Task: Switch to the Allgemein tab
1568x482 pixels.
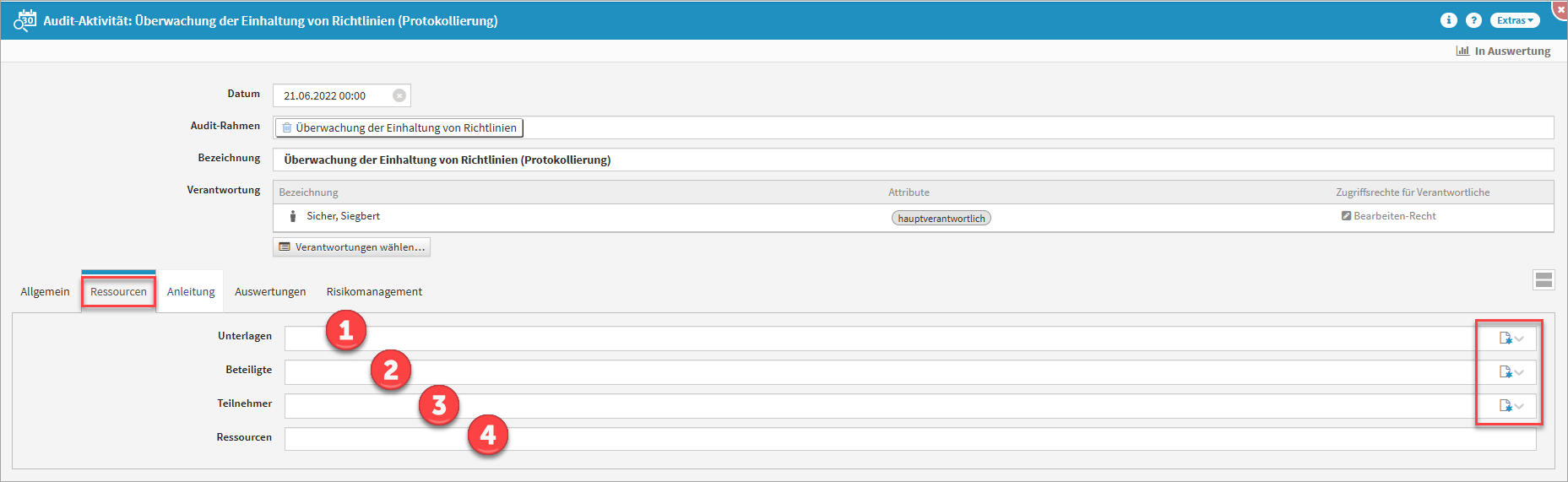Action: point(45,292)
